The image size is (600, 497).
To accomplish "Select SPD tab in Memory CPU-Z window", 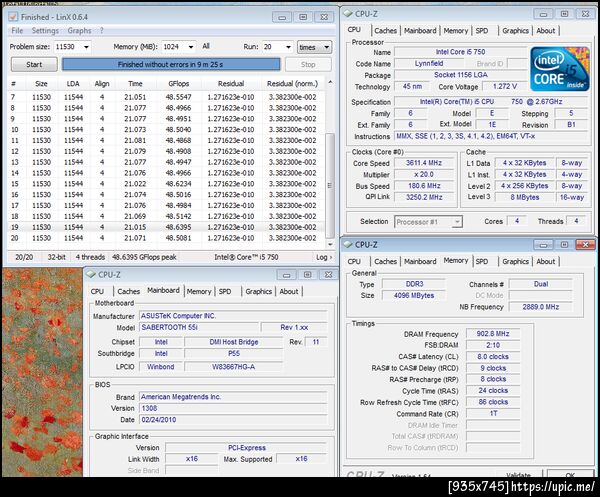I will 482,261.
